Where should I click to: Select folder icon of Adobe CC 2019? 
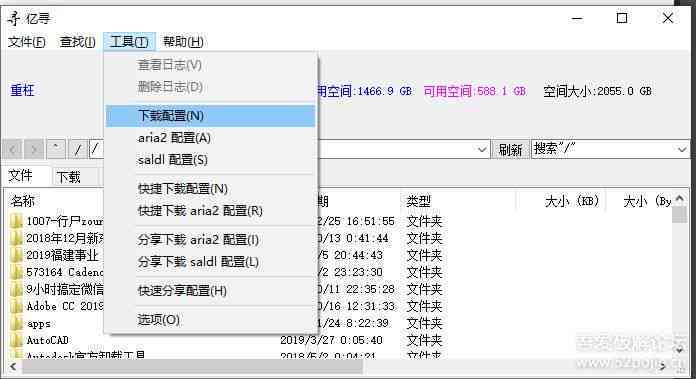16,306
